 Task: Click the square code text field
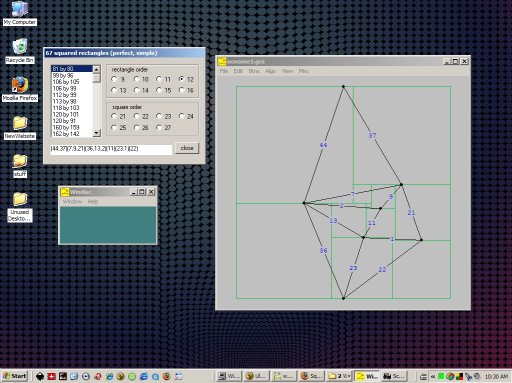pyautogui.click(x=111, y=149)
